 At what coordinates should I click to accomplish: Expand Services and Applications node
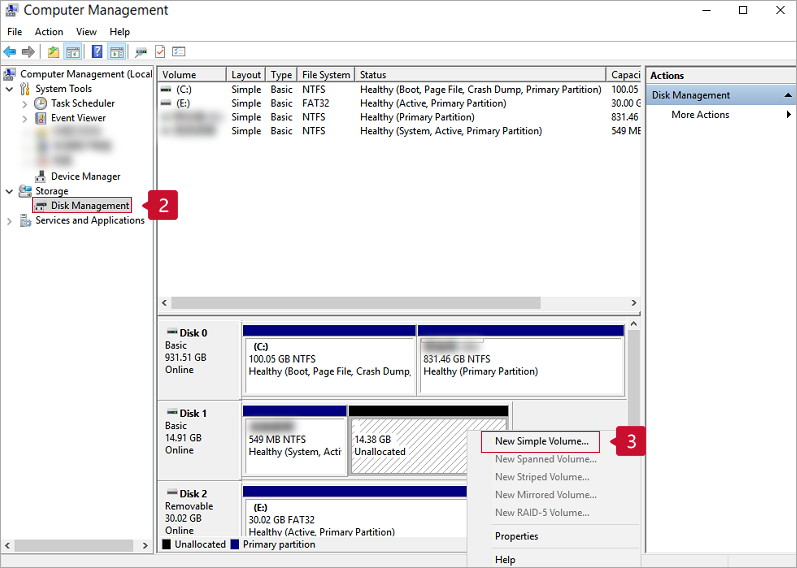tap(10, 221)
